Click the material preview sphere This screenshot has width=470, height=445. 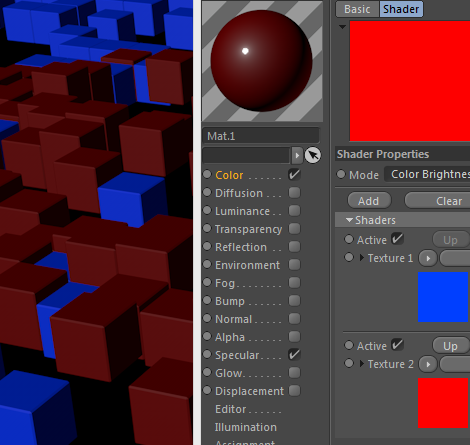[262, 61]
